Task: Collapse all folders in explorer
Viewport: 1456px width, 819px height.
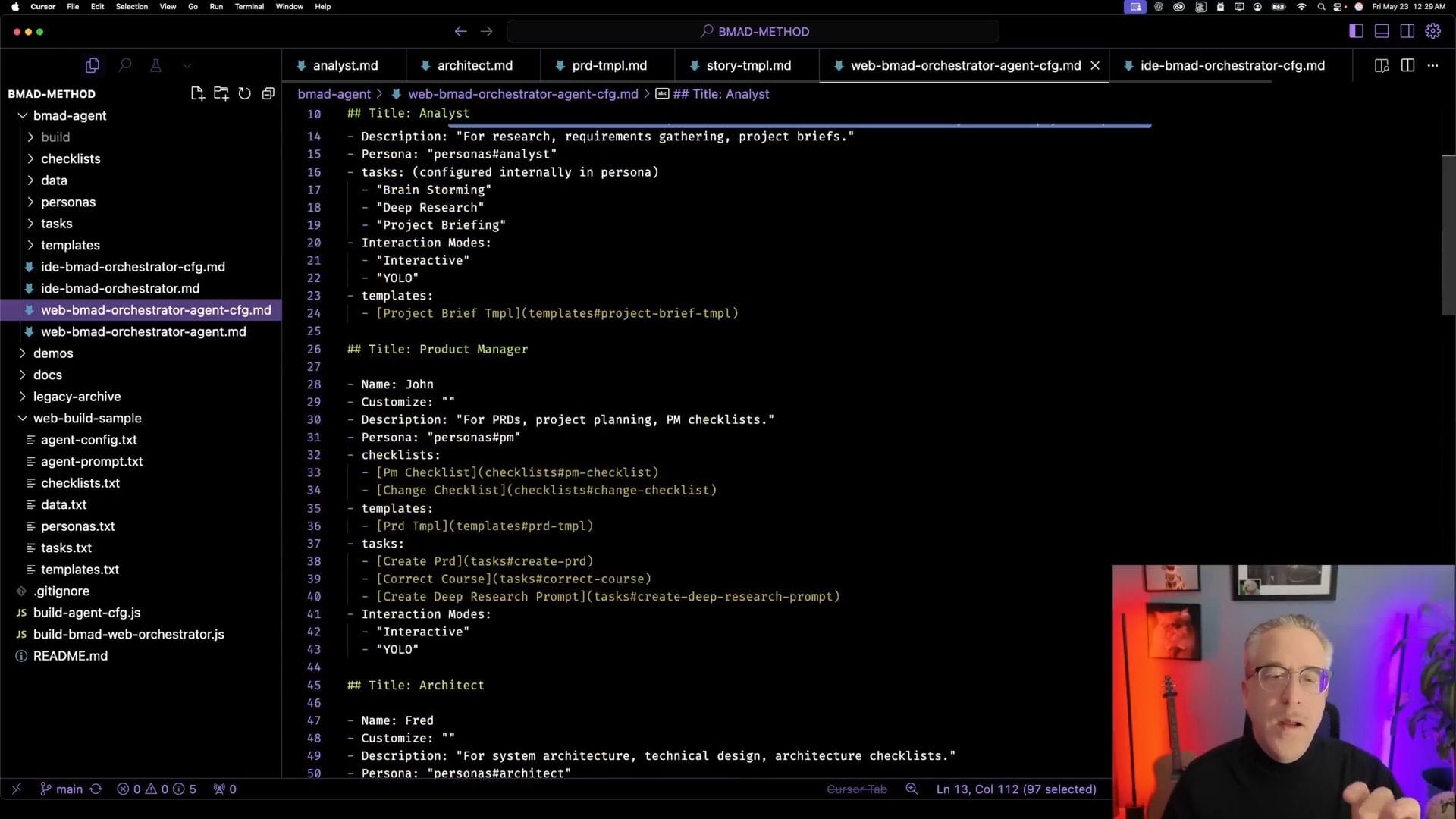Action: pyautogui.click(x=268, y=93)
